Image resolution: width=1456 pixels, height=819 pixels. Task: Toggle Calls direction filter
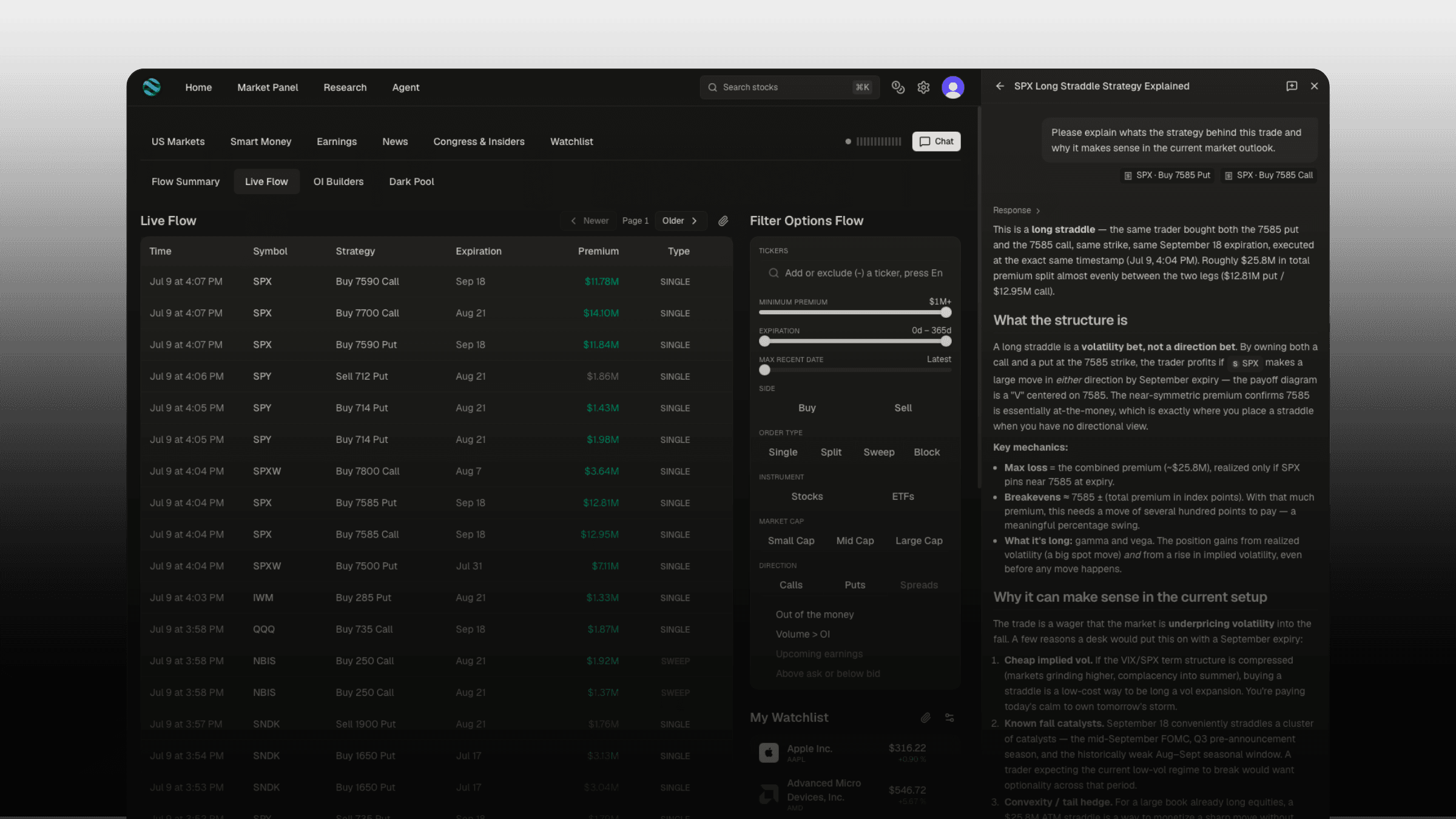[790, 585]
